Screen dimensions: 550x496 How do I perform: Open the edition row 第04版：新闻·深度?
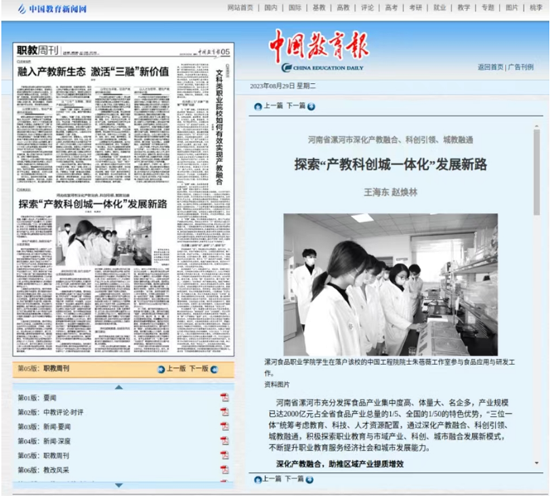(44, 441)
